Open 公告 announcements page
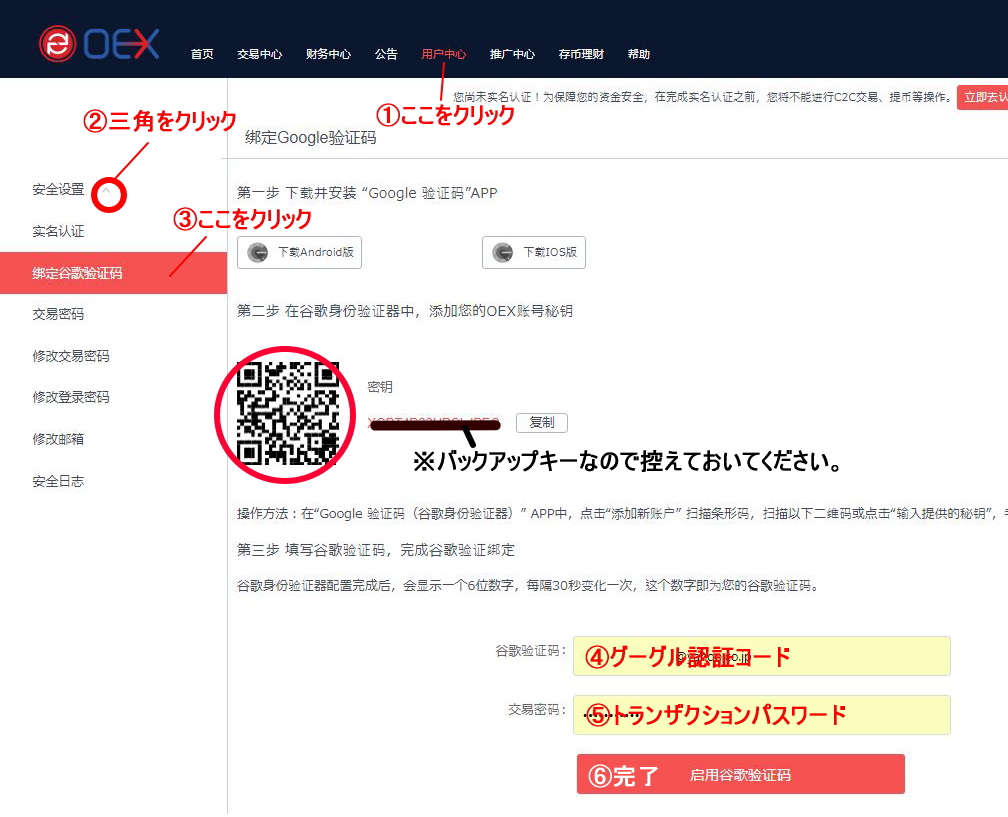1008x817 pixels. tap(386, 55)
